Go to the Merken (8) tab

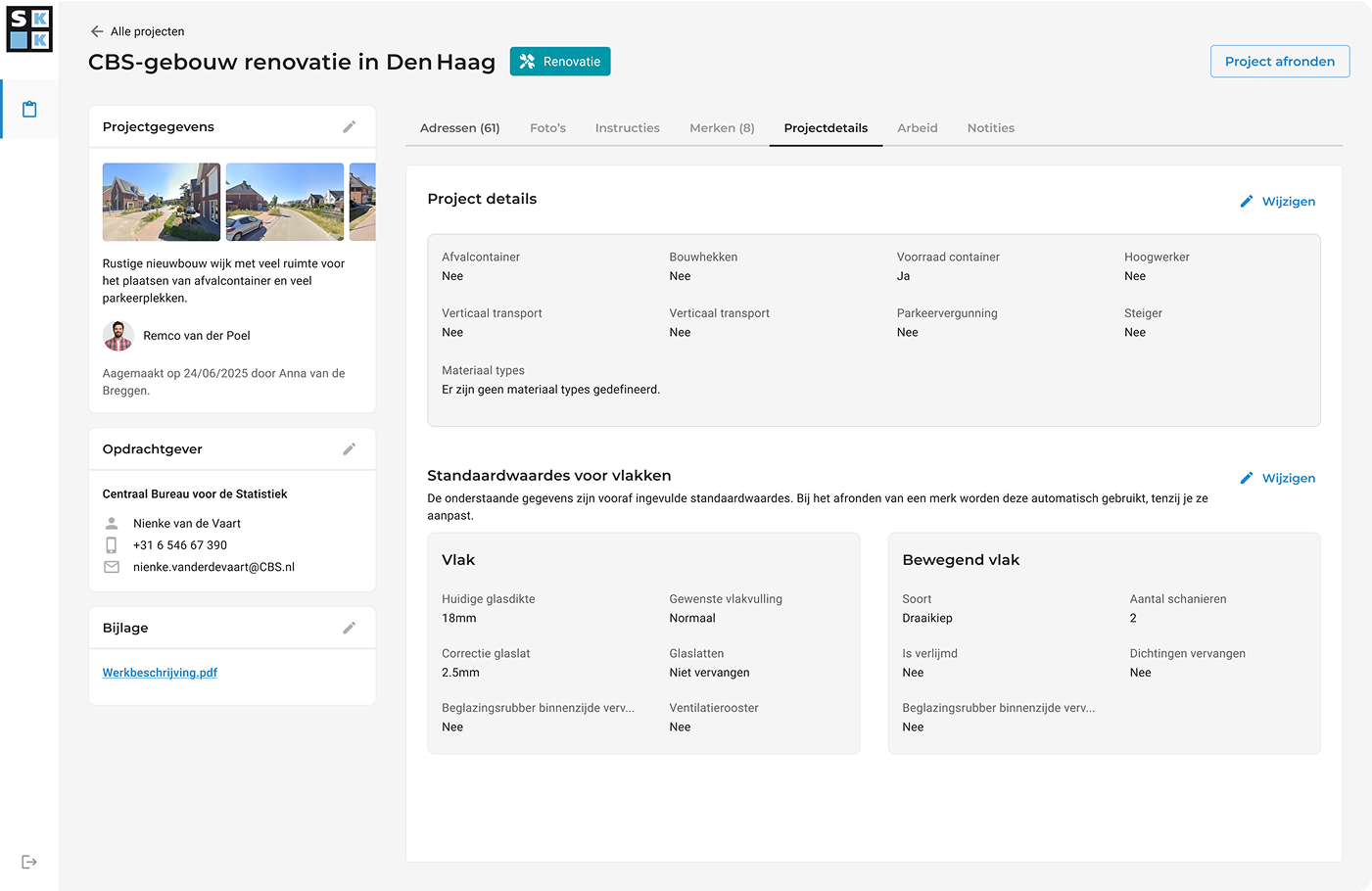(x=722, y=128)
